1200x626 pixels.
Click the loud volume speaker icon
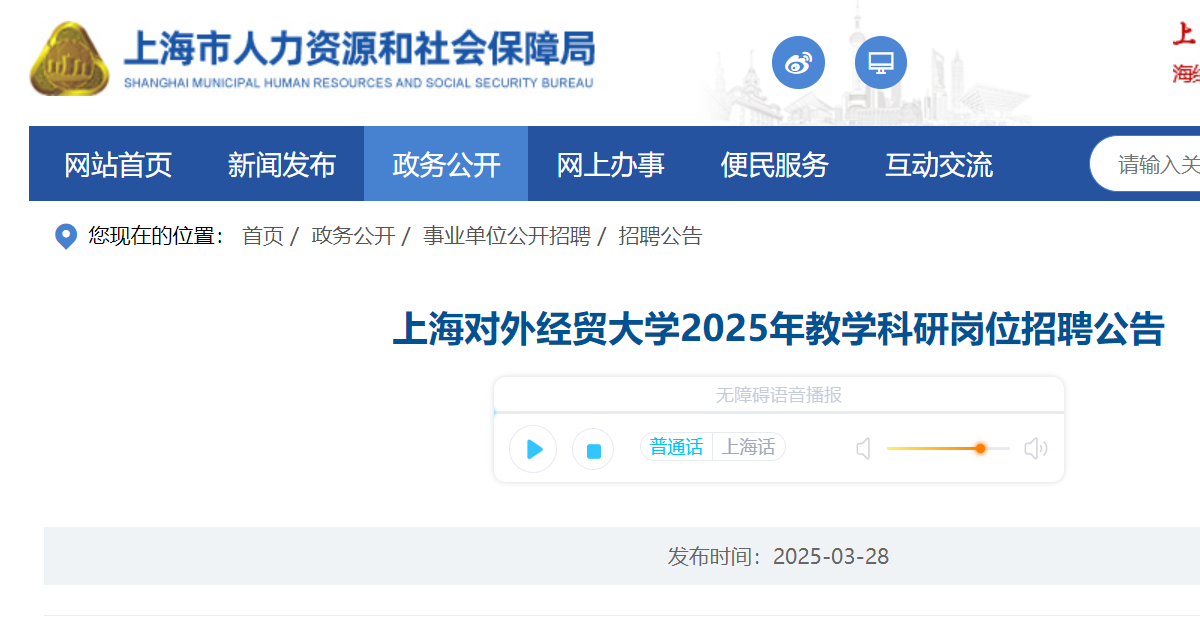click(1036, 449)
